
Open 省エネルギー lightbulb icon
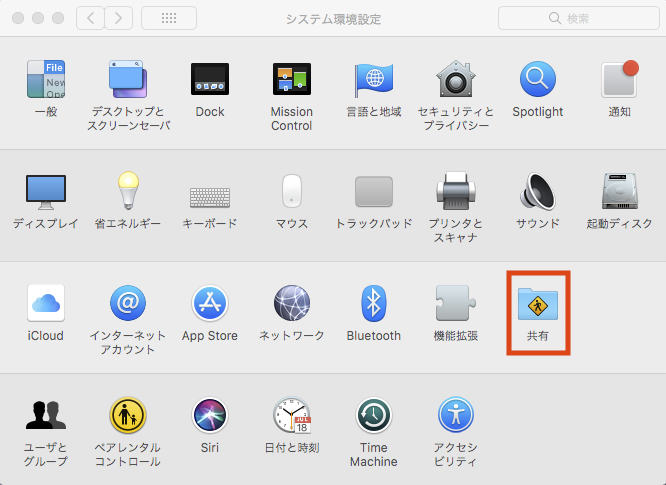[x=128, y=190]
